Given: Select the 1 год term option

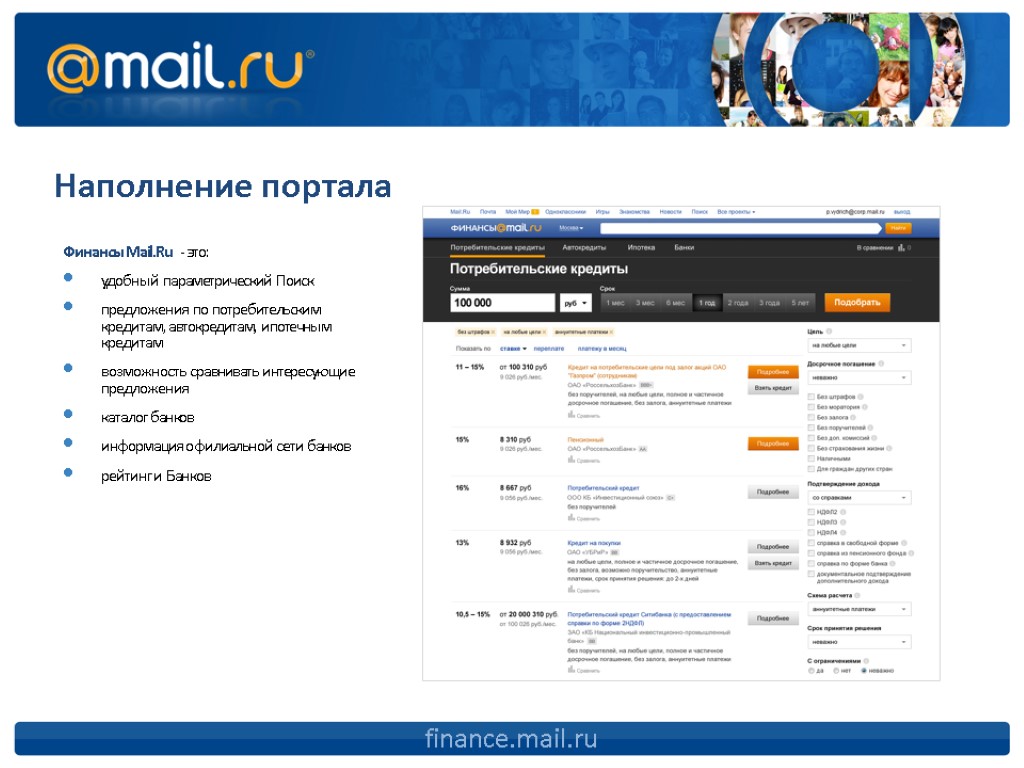Looking at the screenshot, I should point(707,303).
